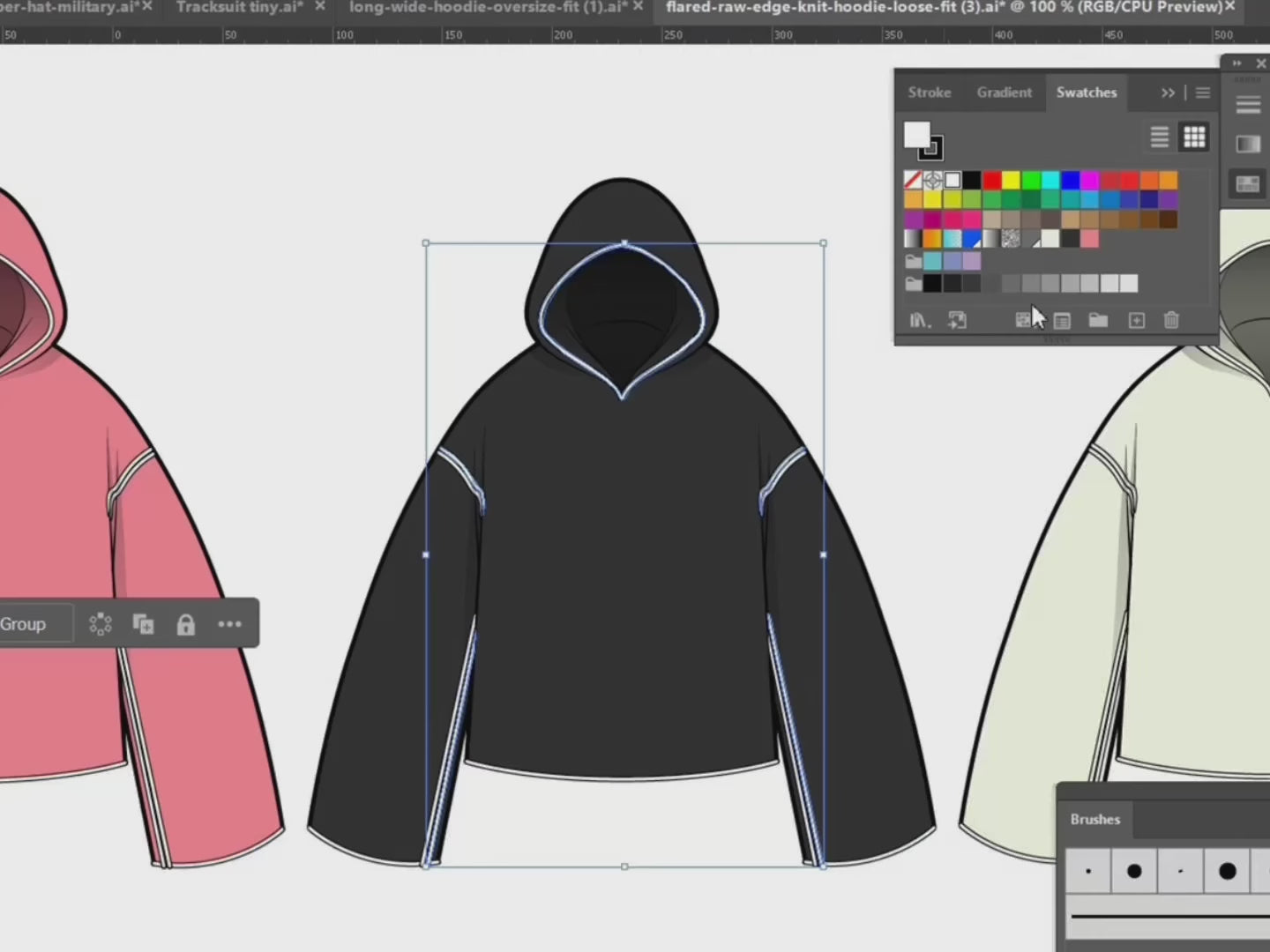This screenshot has height=952, width=1270.
Task: Switch Swatches to list view
Action: point(1159,138)
